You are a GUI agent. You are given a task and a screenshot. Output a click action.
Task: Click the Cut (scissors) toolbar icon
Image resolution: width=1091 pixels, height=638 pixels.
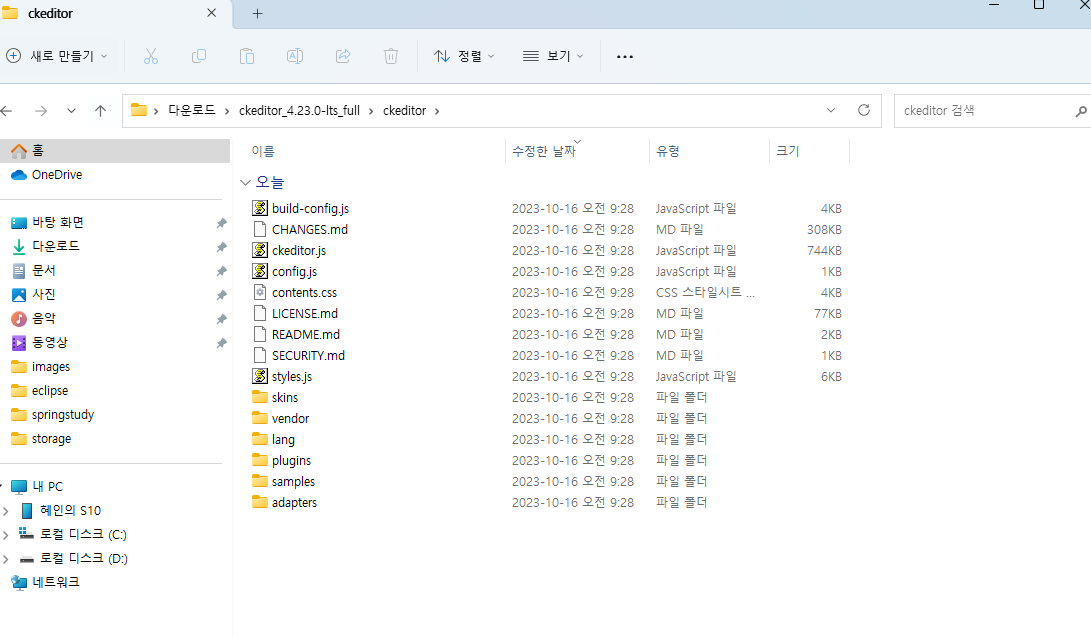tap(151, 56)
